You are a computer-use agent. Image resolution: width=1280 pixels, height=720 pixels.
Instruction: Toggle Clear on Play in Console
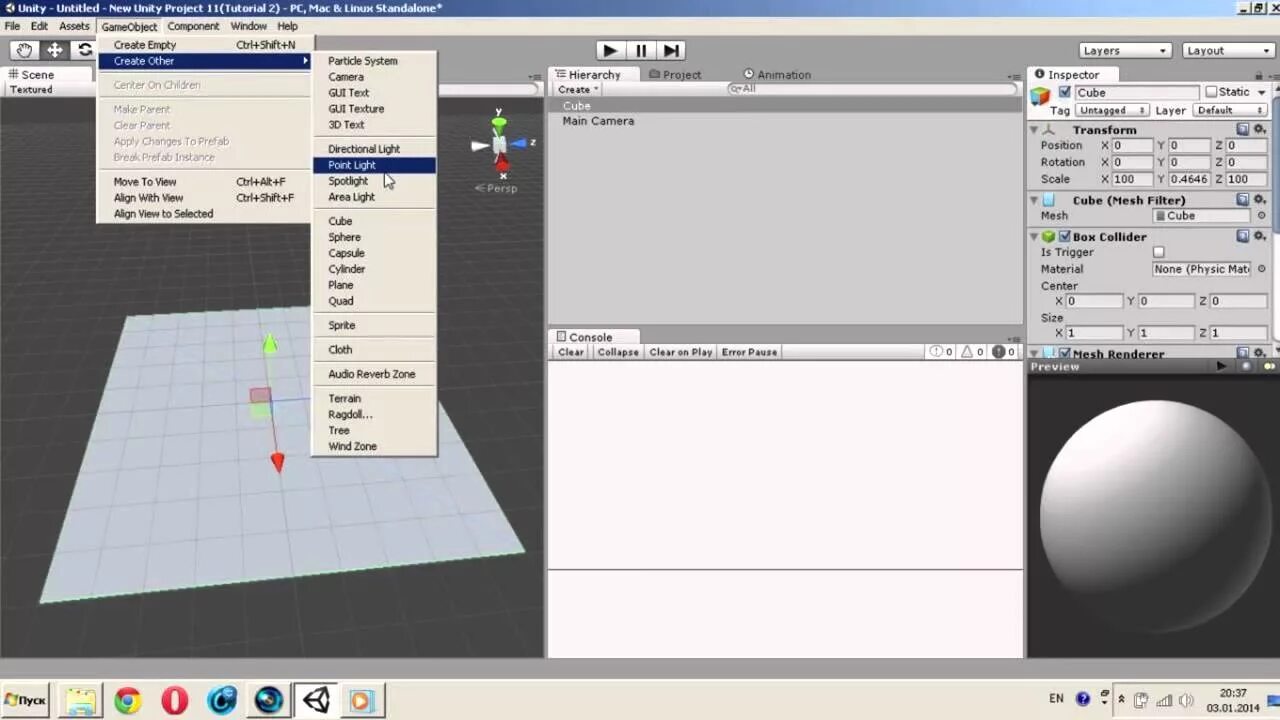point(680,352)
